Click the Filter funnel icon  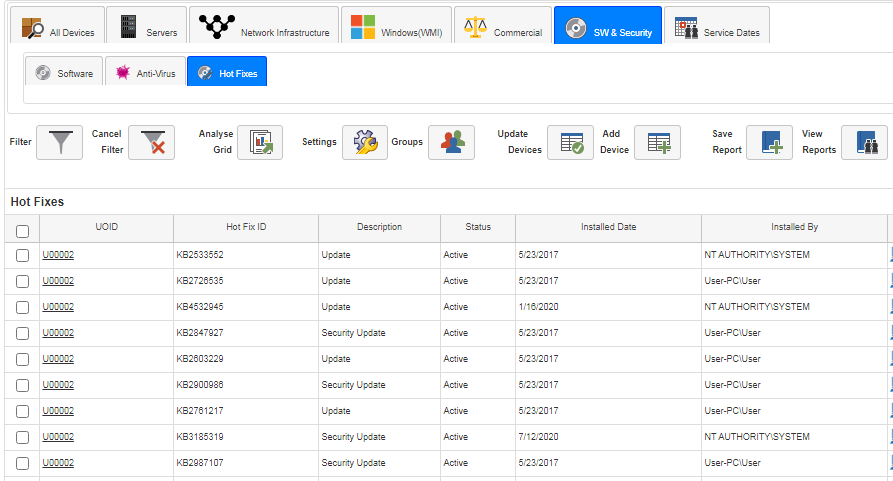(60, 142)
